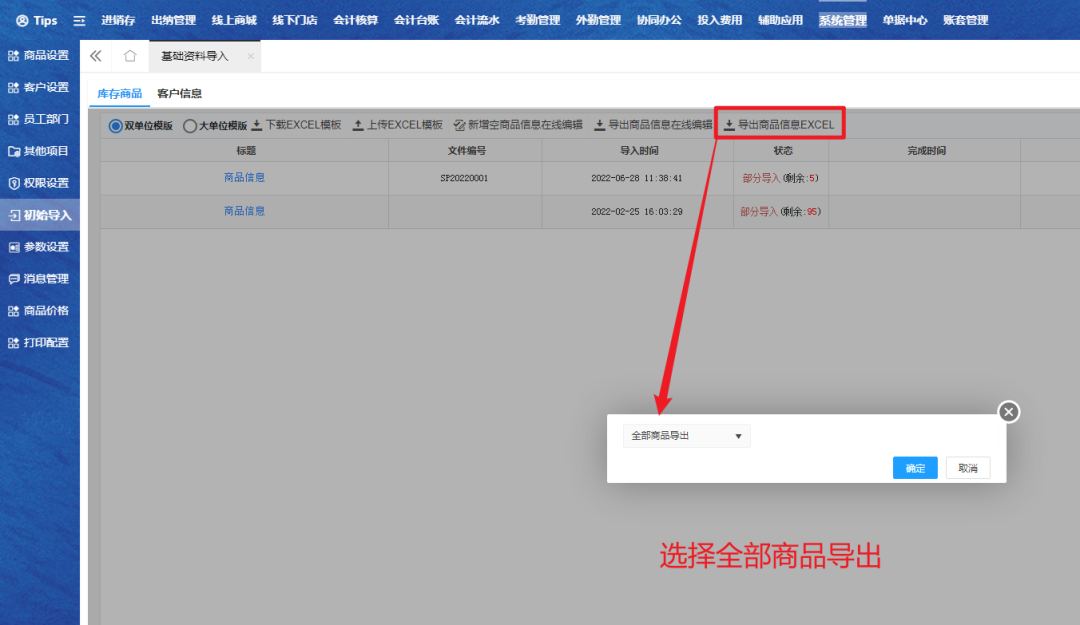Click the 取消 button in the dialog
Viewport: 1080px width, 625px height.
point(968,468)
